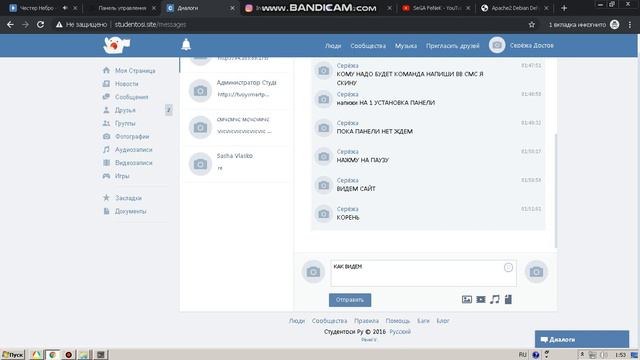Click the Документы file icon

107,211
